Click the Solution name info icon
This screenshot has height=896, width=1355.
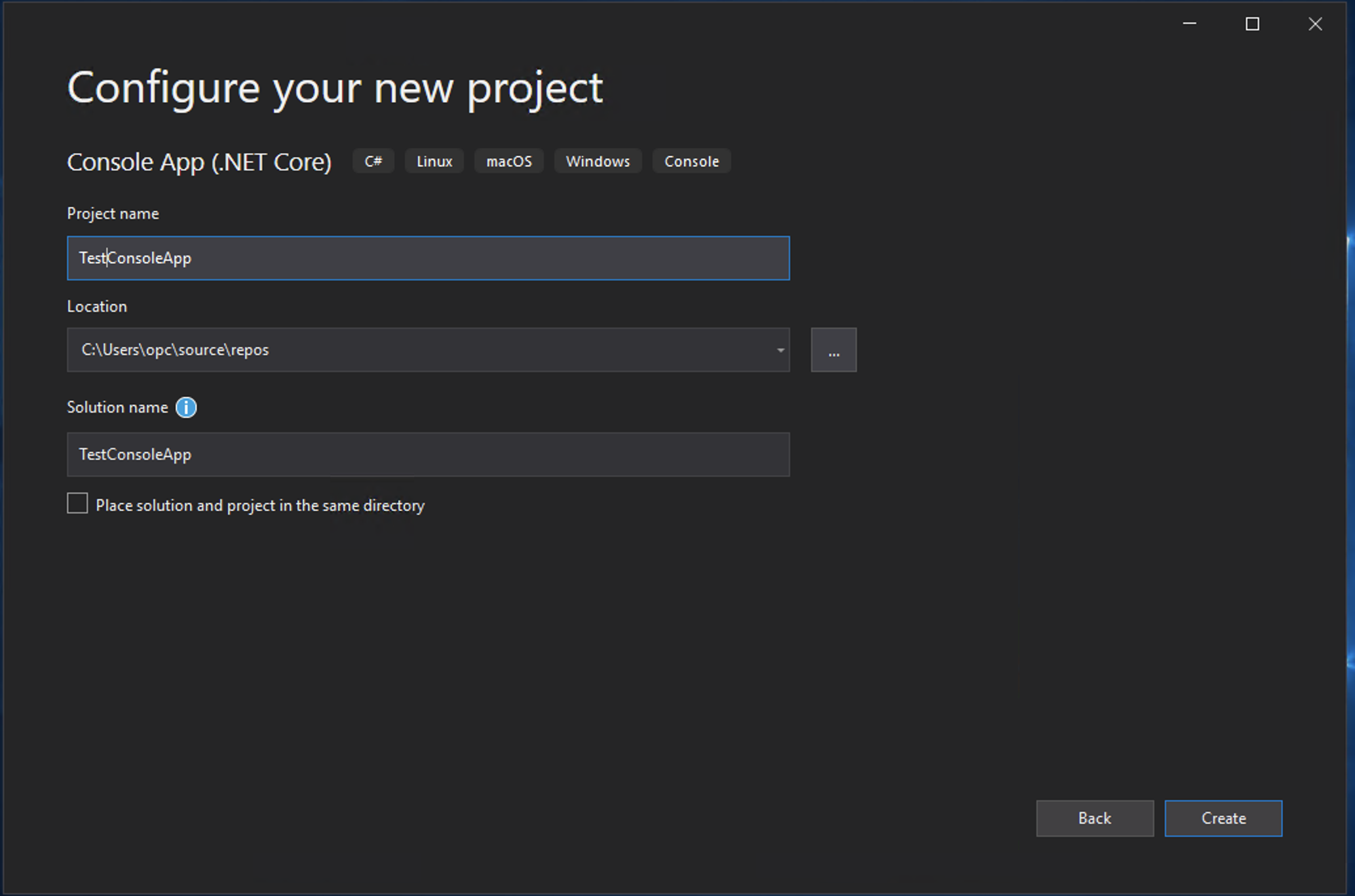click(x=186, y=407)
